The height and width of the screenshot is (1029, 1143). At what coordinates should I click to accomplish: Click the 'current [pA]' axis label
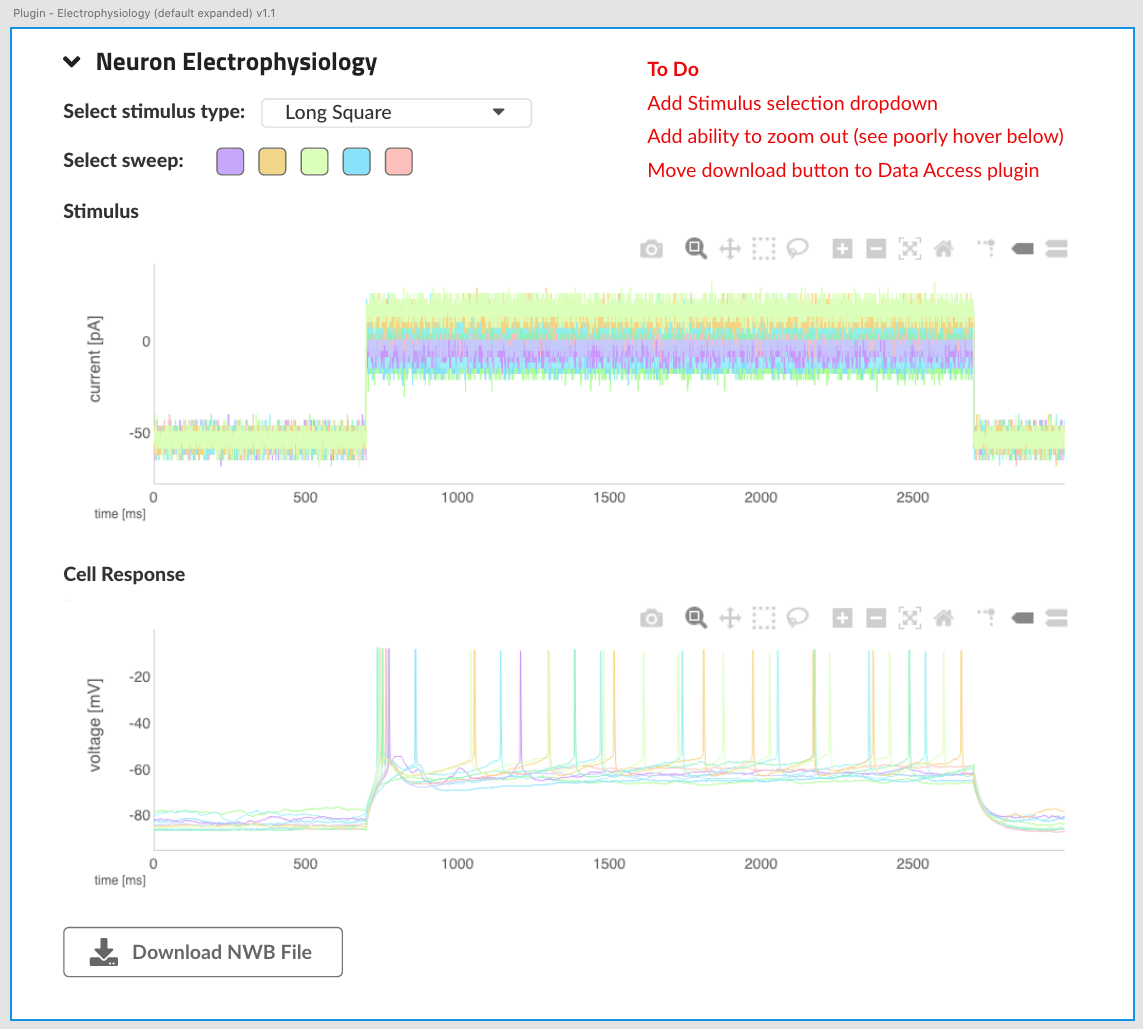click(x=95, y=359)
